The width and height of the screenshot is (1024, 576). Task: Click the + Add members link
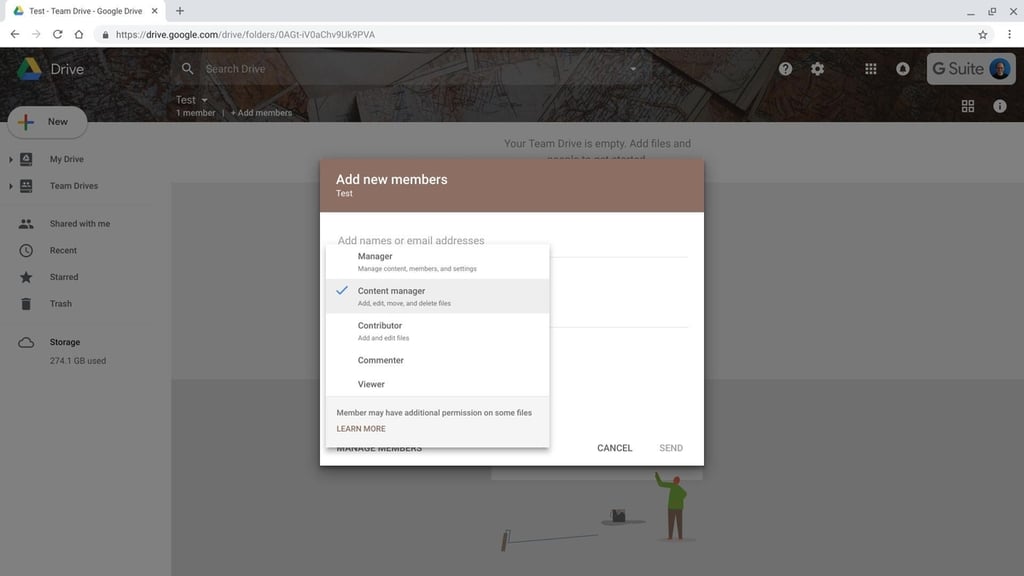(261, 112)
